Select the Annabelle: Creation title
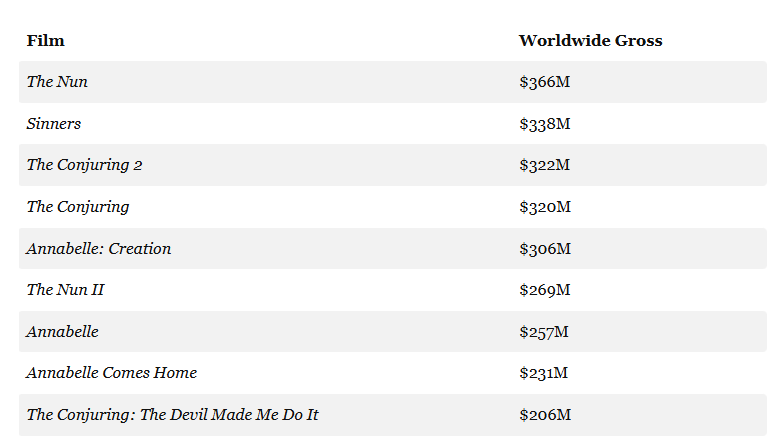This screenshot has width=770, height=445. tap(99, 248)
